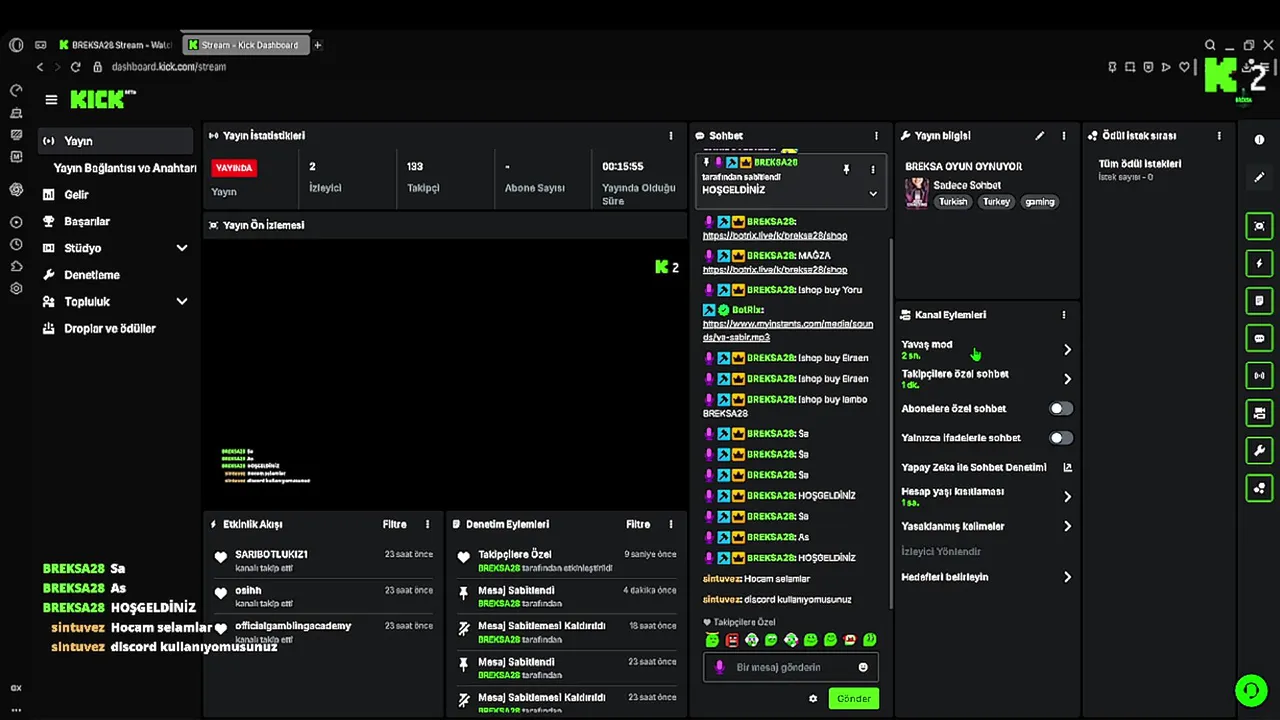Image resolution: width=1280 pixels, height=720 pixels.
Task: Open the Yayın İstatistikleri panel options menu
Action: coord(671,135)
